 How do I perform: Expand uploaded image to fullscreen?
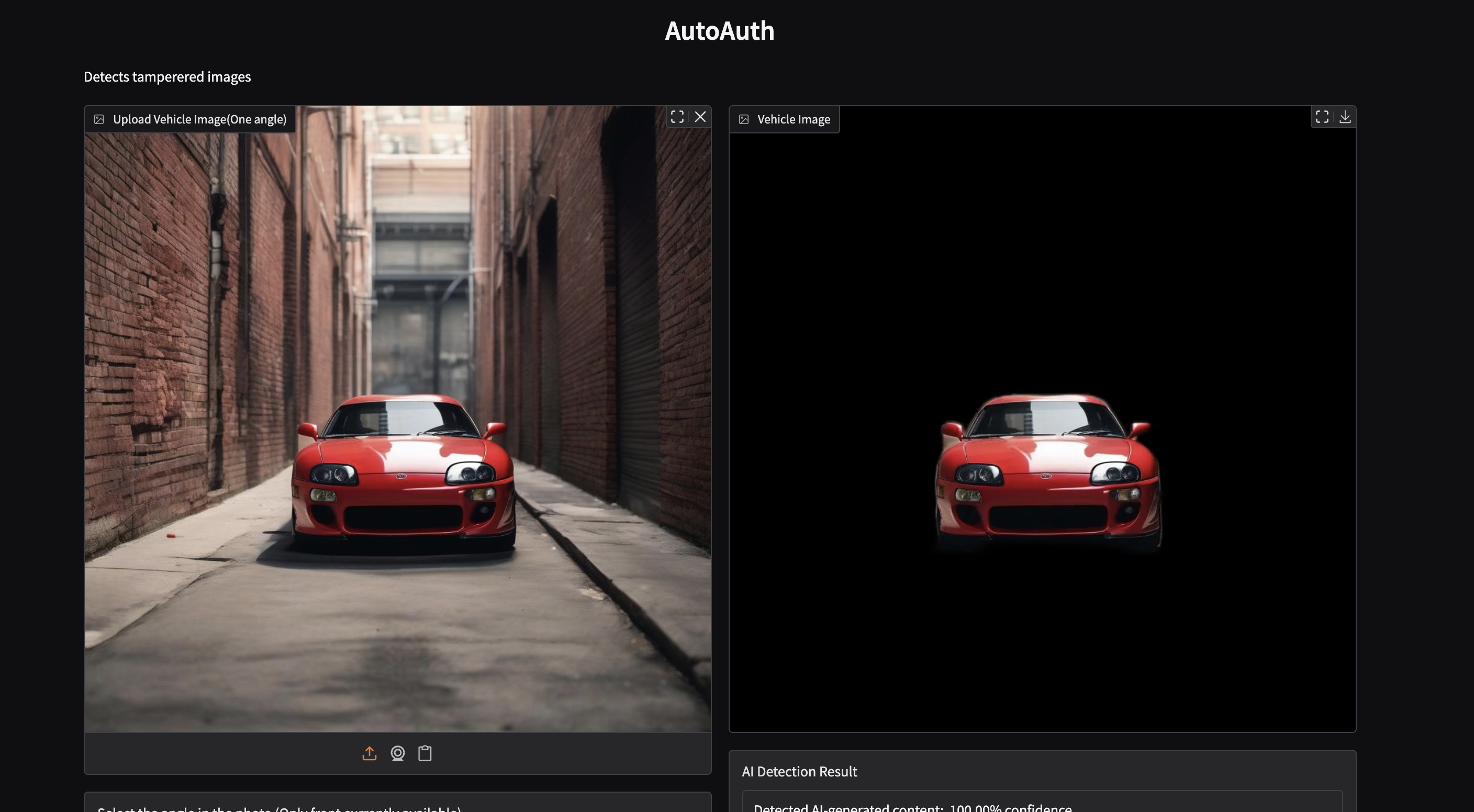[x=677, y=117]
